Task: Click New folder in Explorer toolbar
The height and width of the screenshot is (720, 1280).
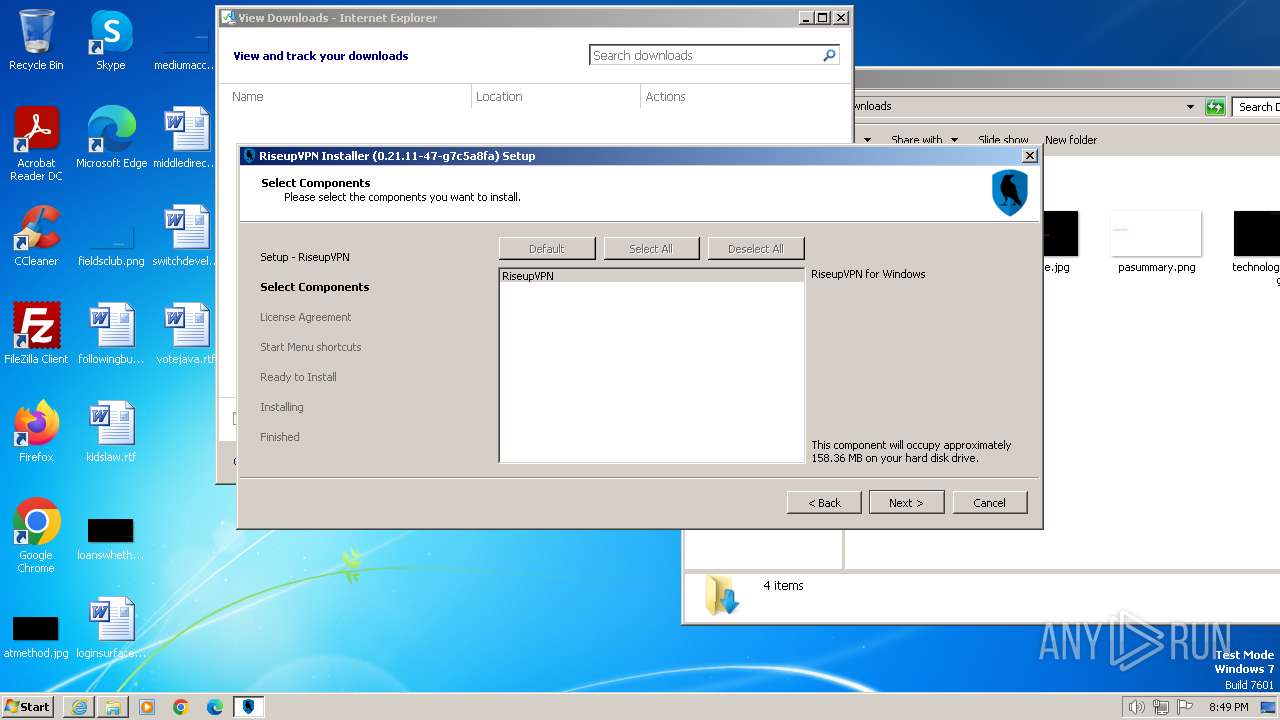Action: click(1071, 140)
